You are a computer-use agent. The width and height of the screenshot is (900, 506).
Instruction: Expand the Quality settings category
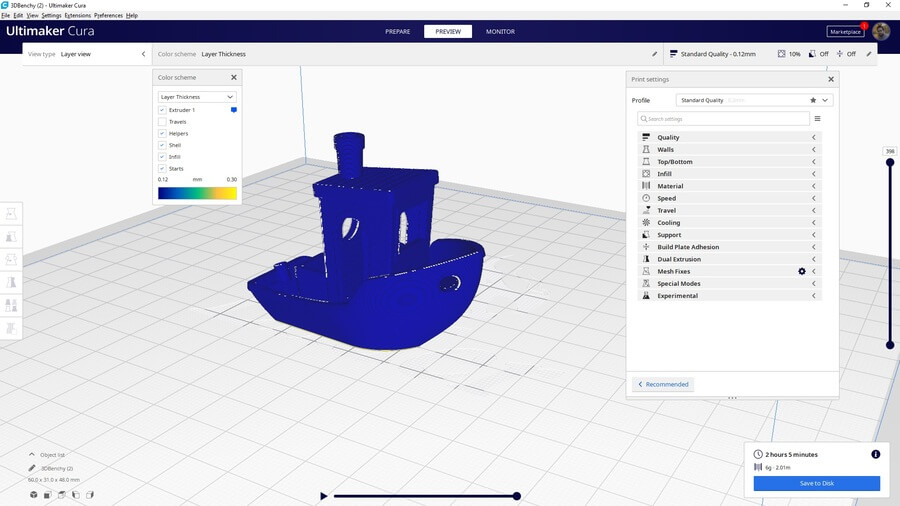(x=730, y=137)
